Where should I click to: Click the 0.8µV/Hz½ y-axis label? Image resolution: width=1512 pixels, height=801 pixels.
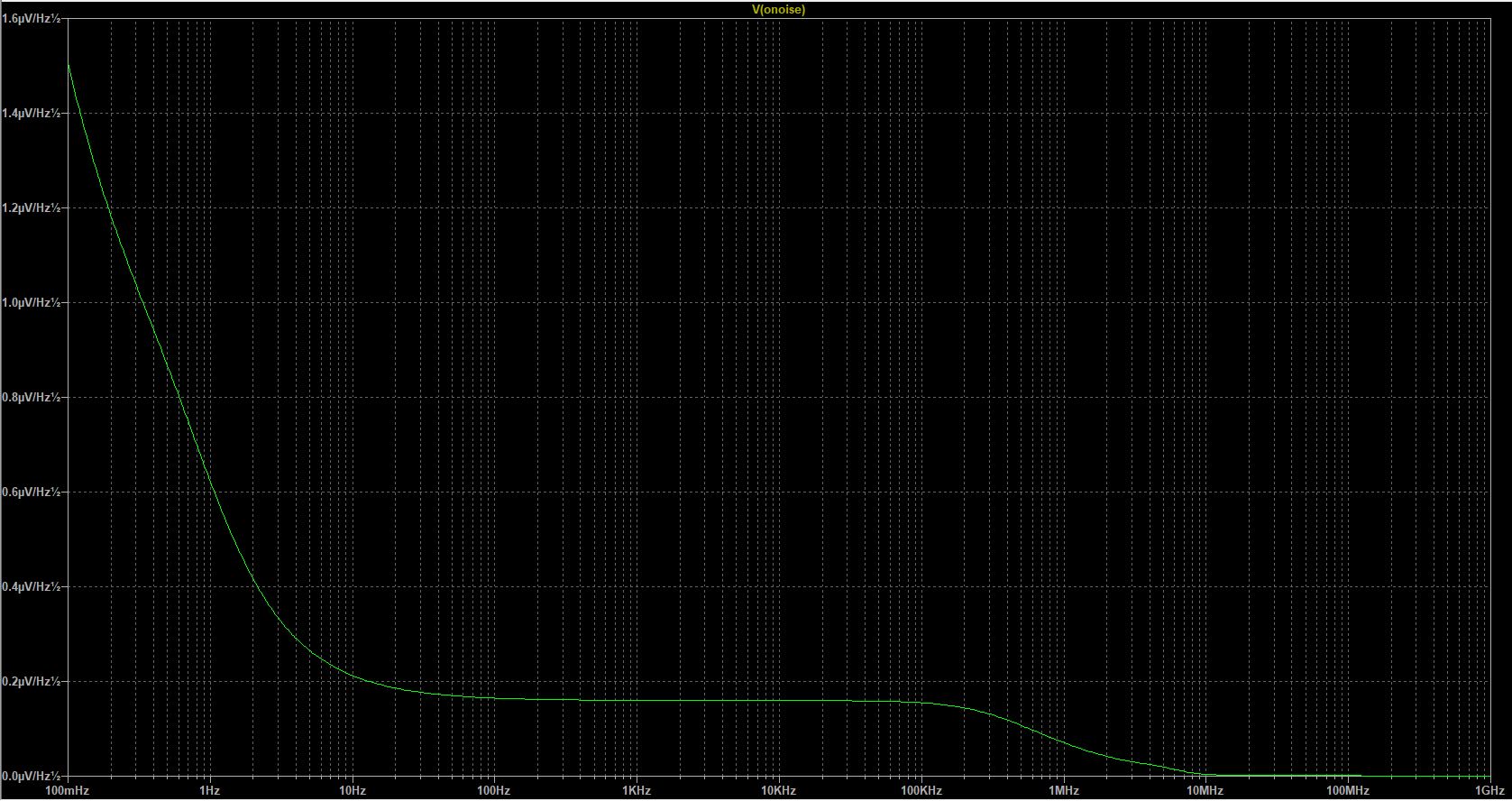point(32,397)
